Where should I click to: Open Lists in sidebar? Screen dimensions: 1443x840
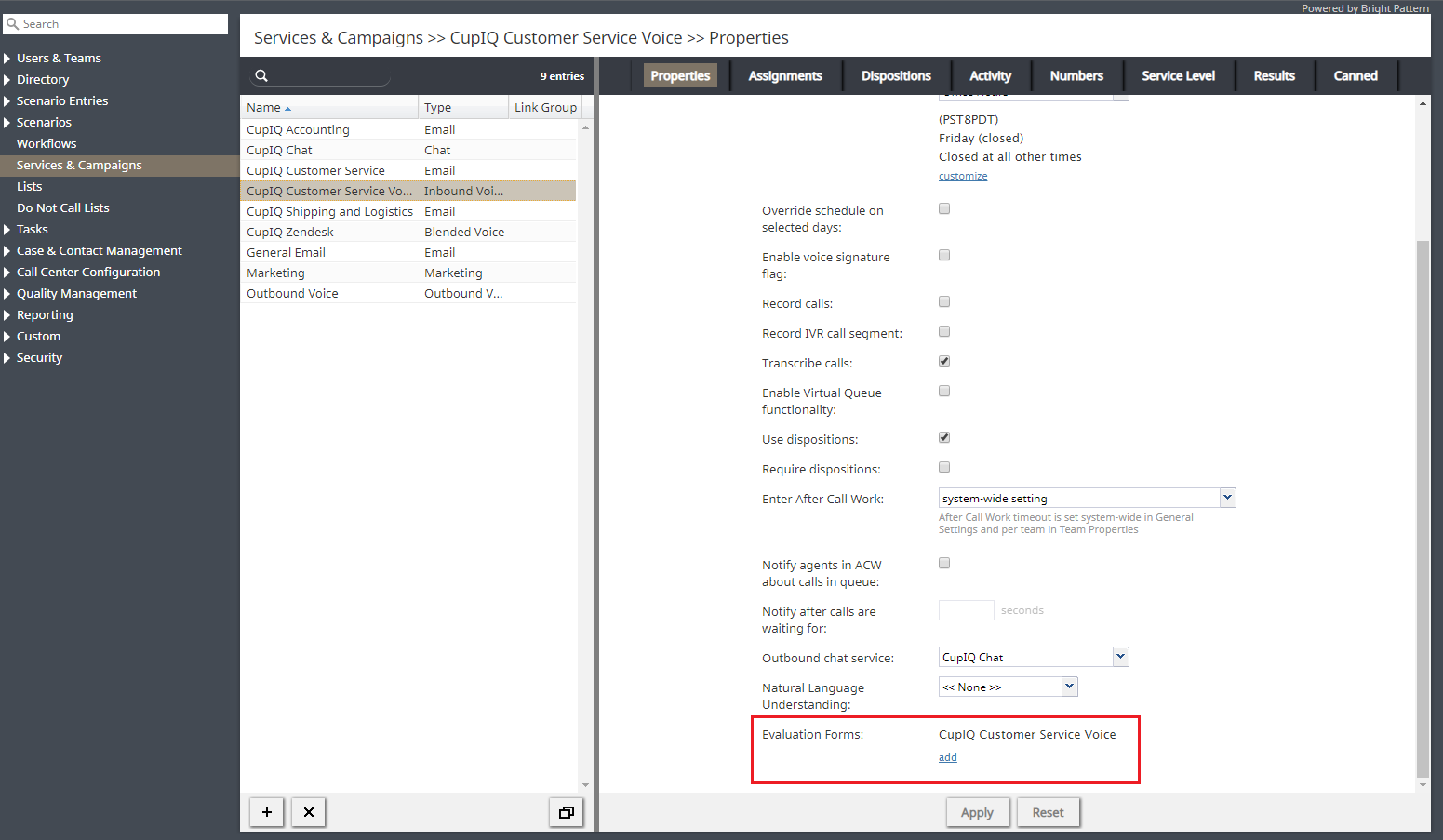point(29,186)
